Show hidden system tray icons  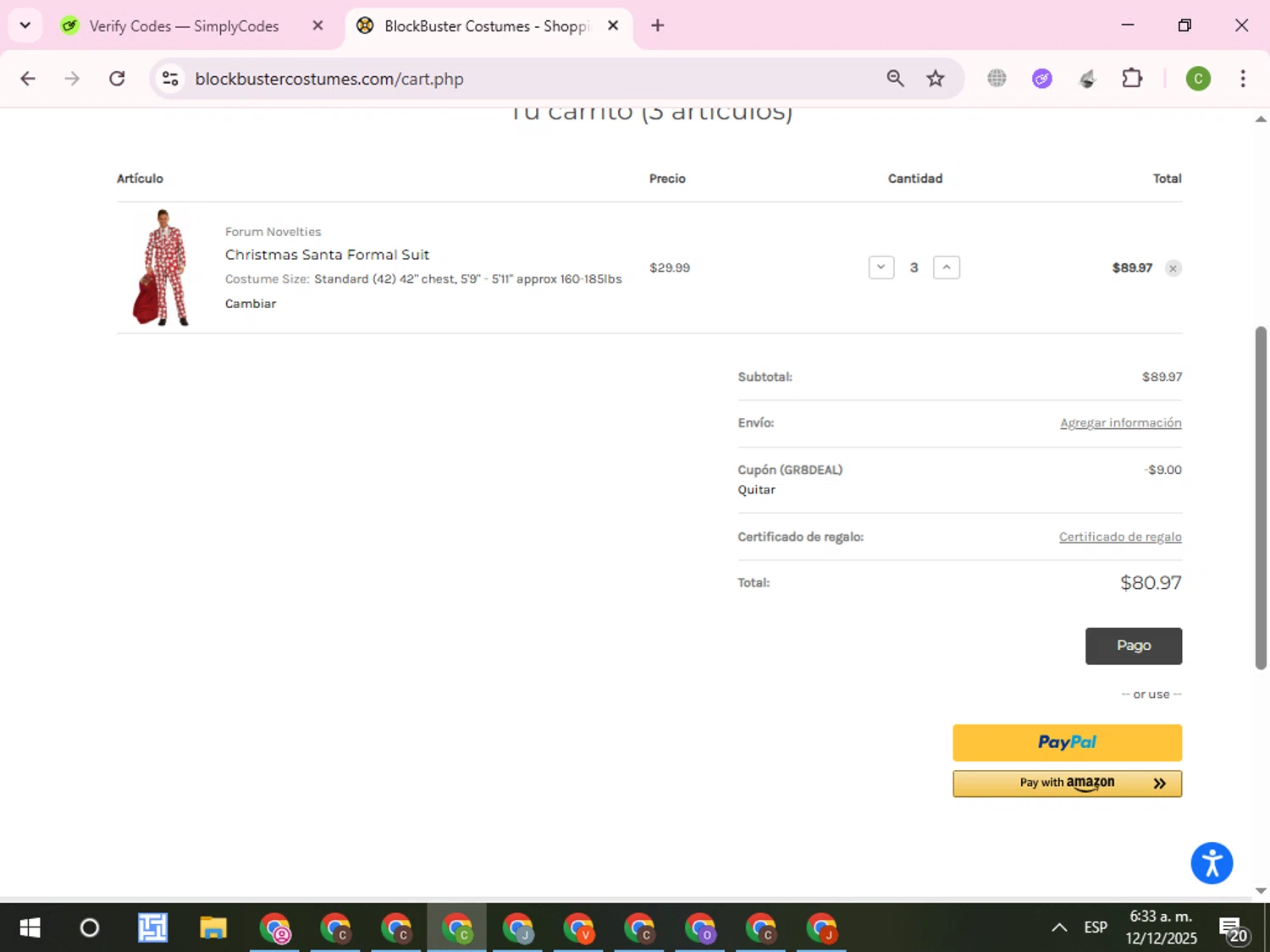tap(1059, 928)
